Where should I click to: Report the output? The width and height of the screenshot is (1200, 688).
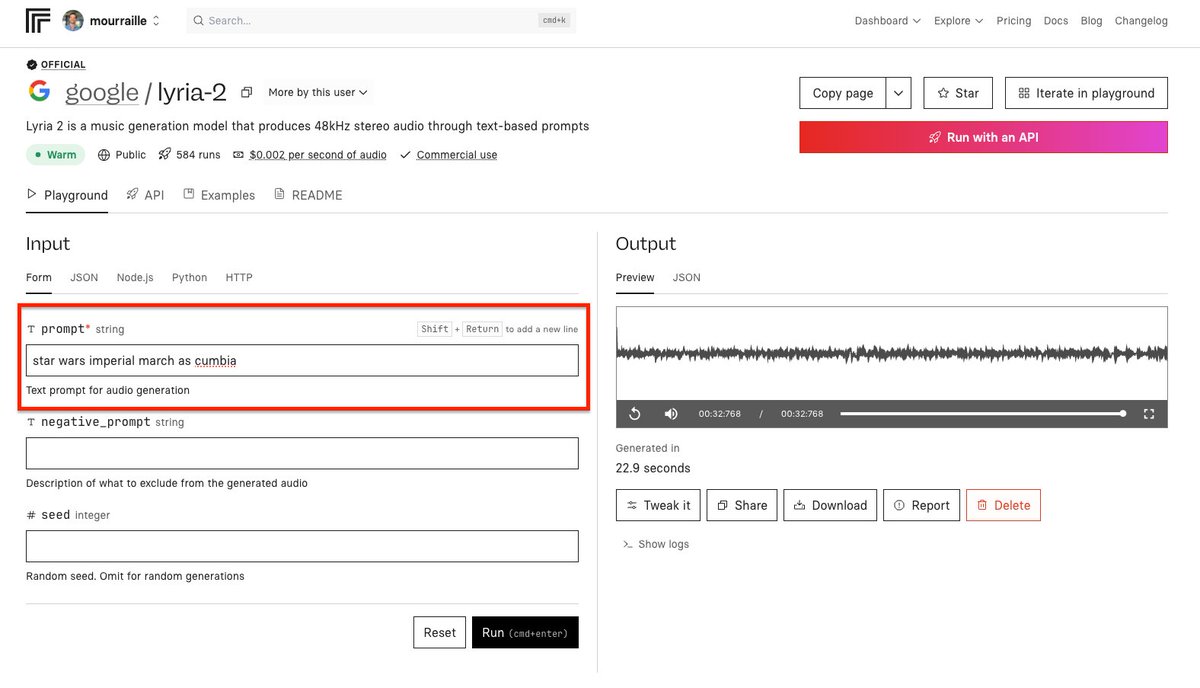coord(922,505)
